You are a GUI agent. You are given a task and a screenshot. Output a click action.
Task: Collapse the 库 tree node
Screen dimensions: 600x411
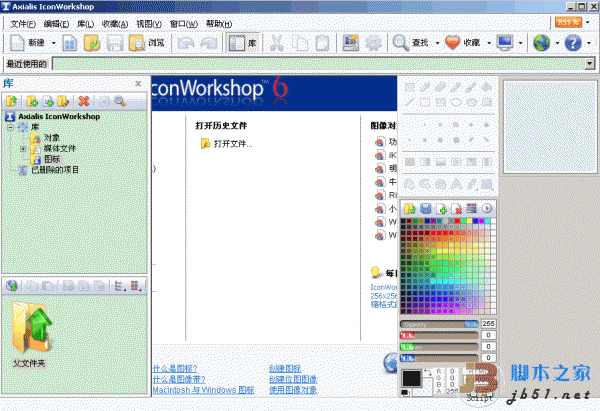tap(10, 127)
